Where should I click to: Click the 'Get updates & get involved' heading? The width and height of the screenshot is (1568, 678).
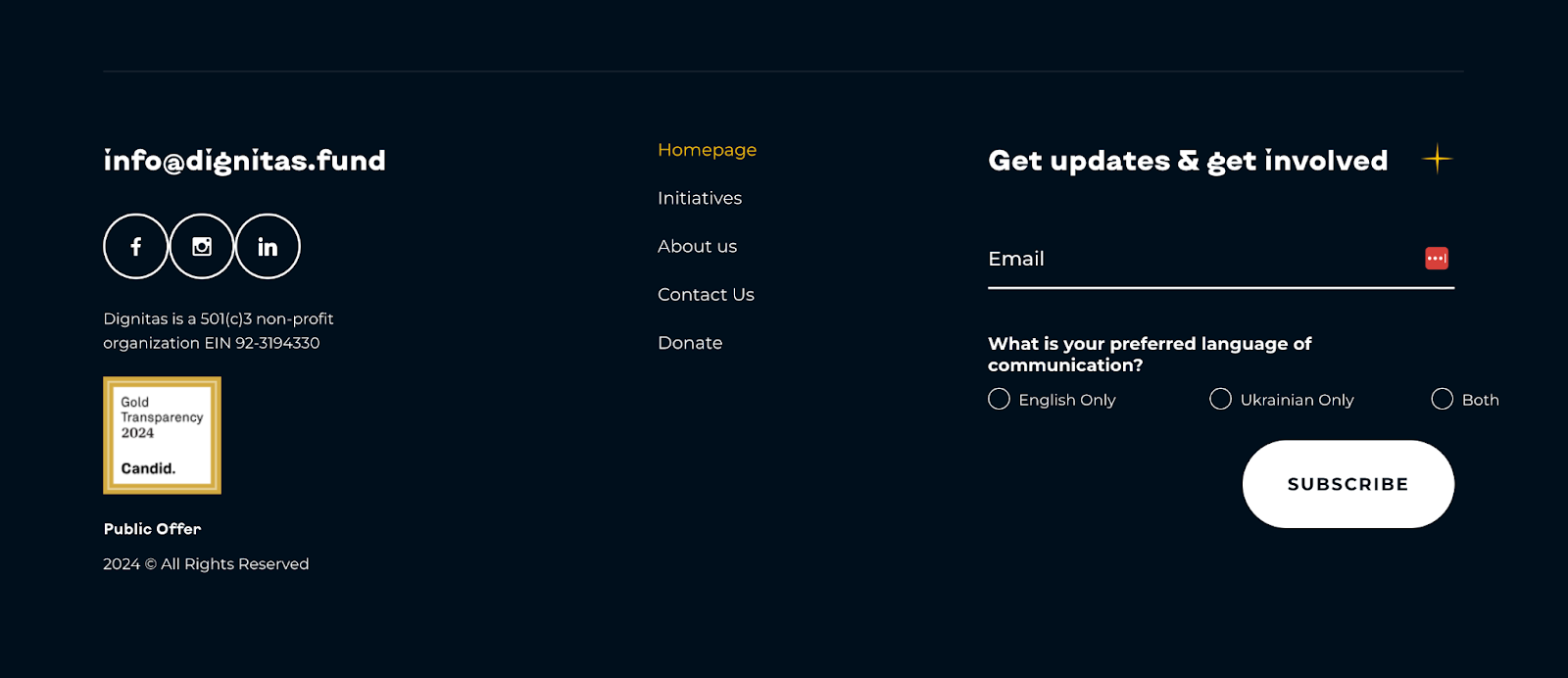(1188, 161)
